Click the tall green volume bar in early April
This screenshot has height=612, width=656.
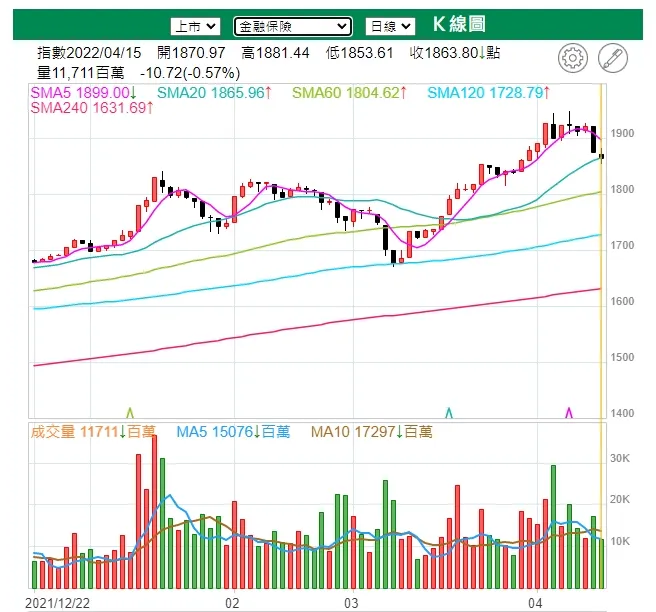[x=554, y=527]
